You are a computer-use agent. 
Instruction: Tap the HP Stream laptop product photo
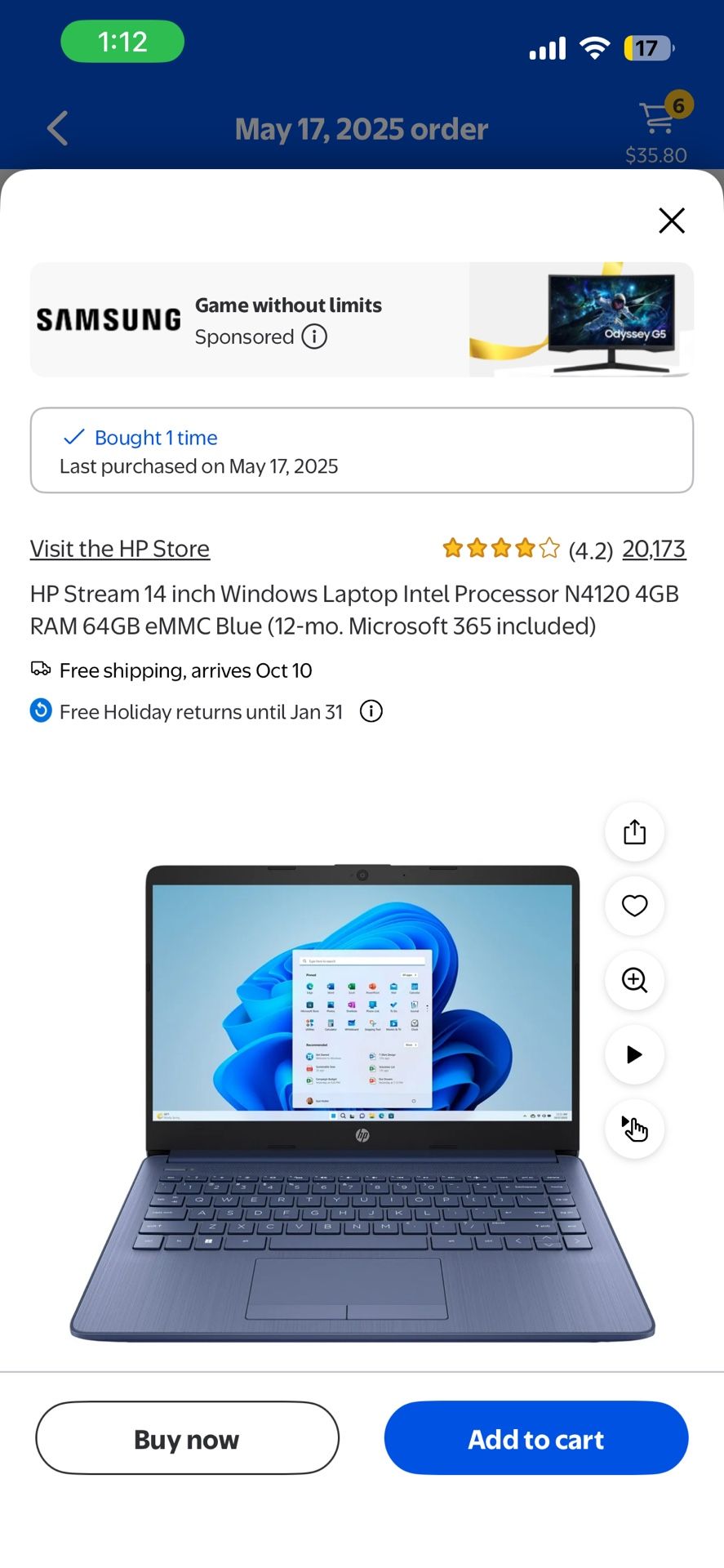click(362, 1102)
